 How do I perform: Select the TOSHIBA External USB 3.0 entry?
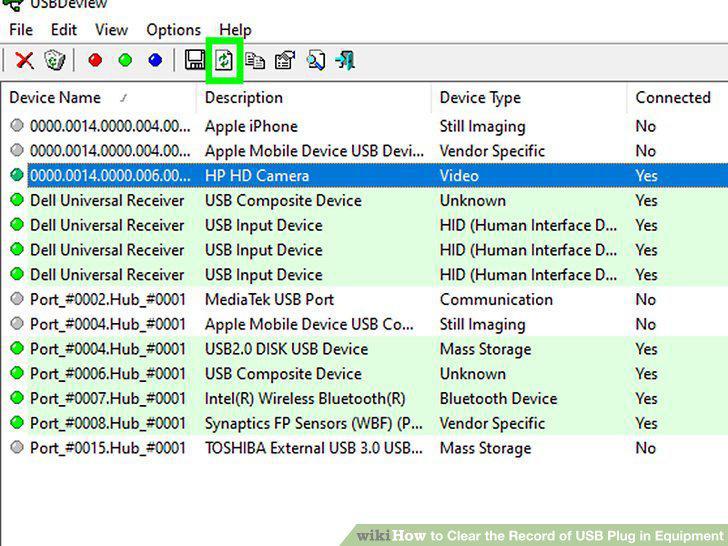pos(313,448)
